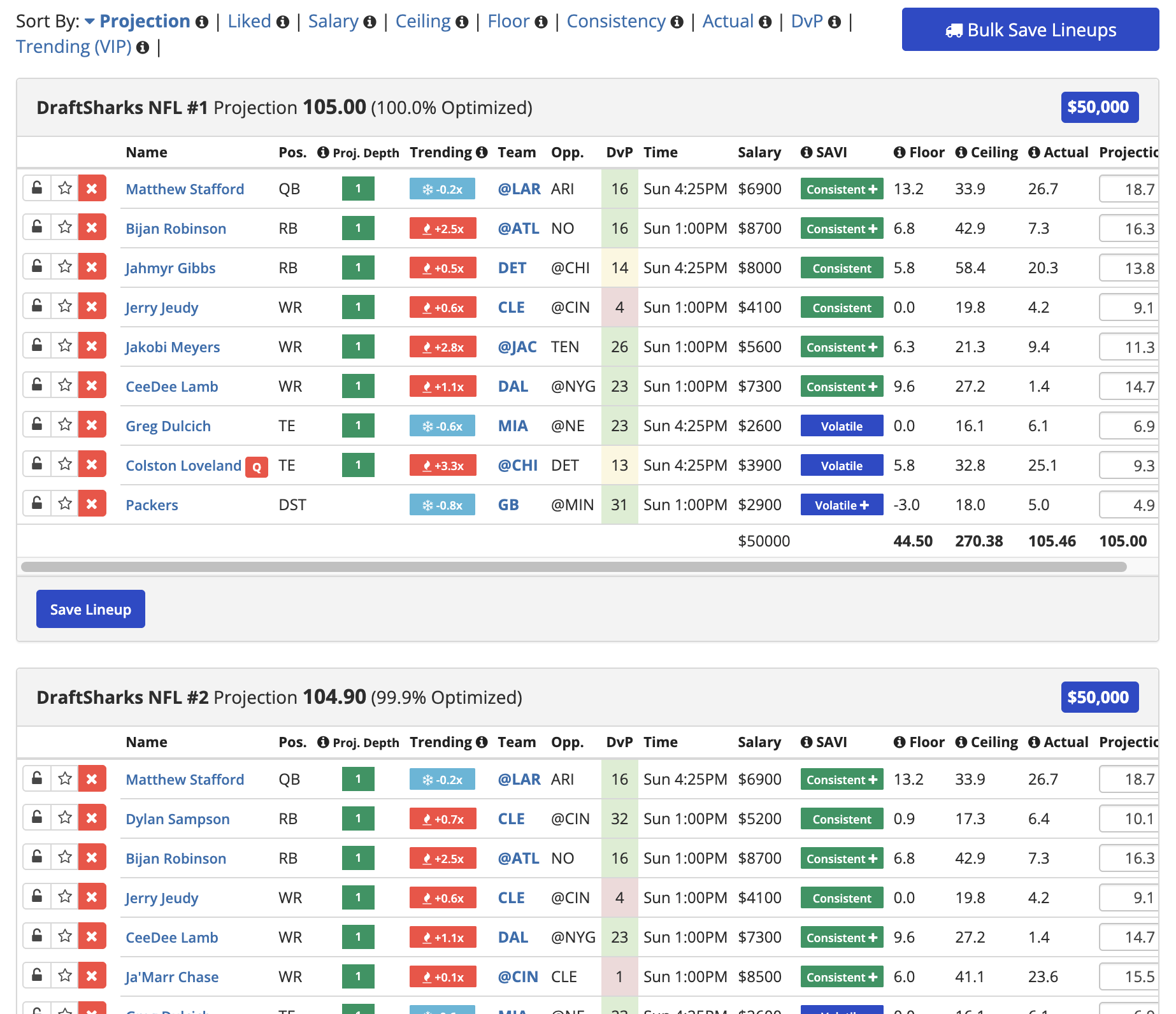Click Ceiling info icon in lineup #2 header
The height and width of the screenshot is (1014, 1176).
[961, 742]
